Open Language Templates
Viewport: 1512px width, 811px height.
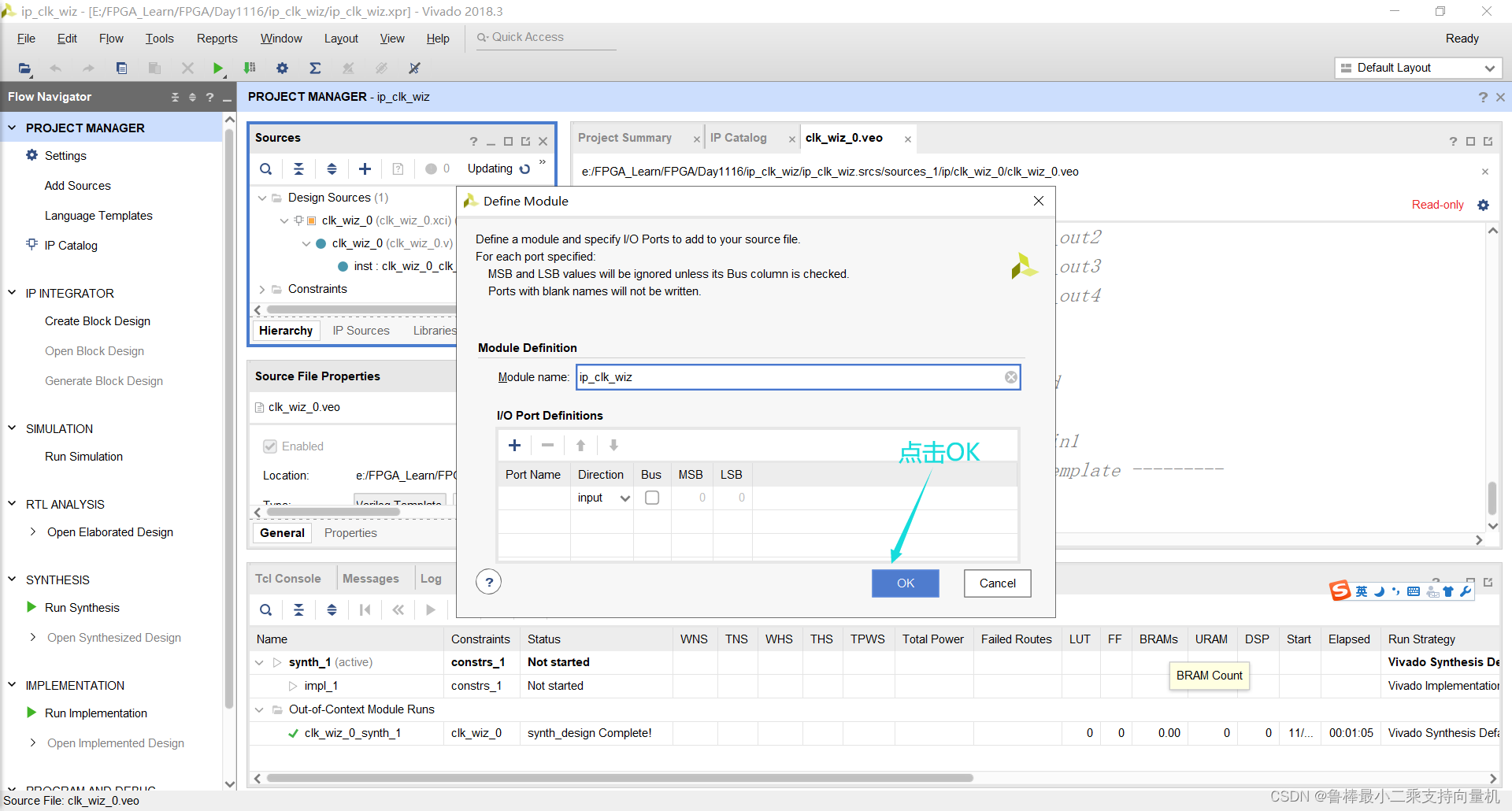(98, 216)
